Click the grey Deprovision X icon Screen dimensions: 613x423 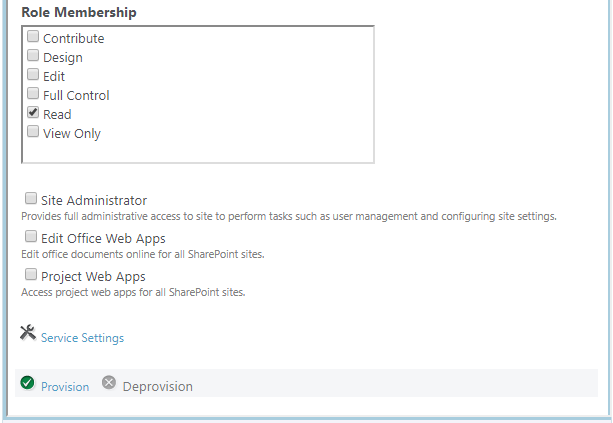click(109, 382)
